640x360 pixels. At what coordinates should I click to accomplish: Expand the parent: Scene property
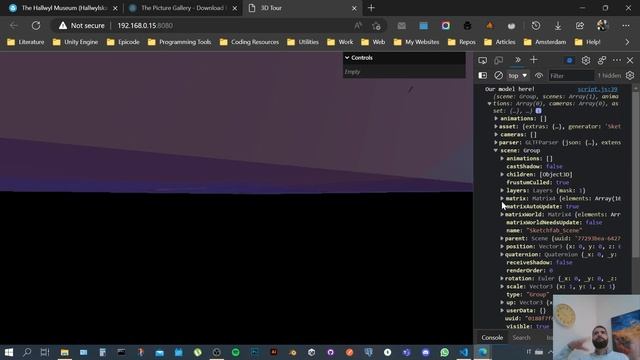click(502, 238)
